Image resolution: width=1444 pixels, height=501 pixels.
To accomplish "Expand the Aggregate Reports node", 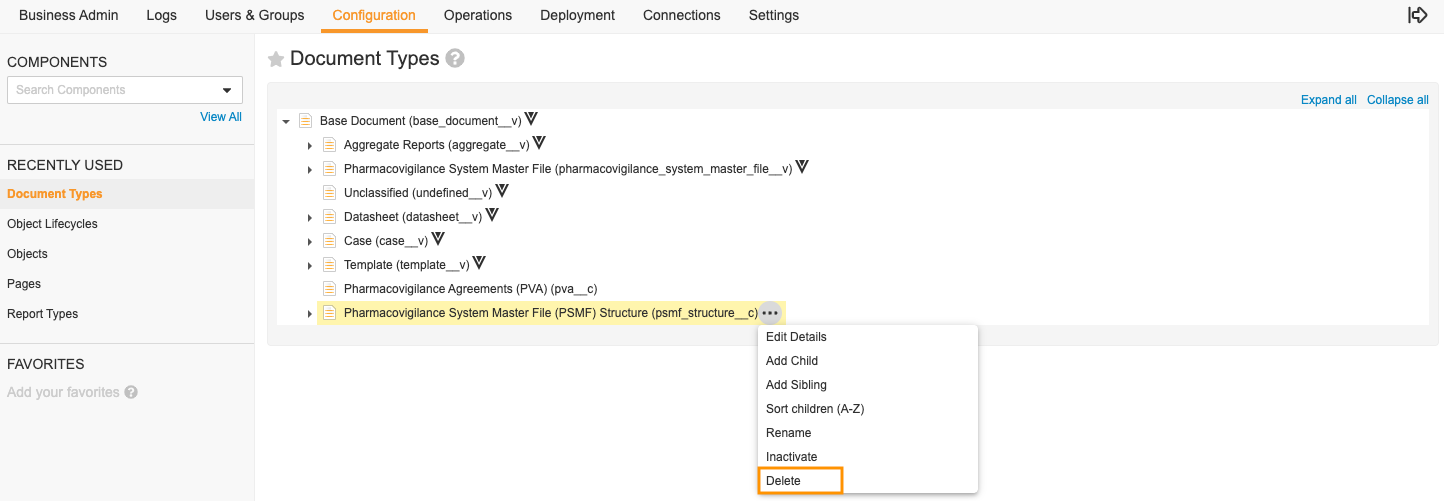I will pos(310,145).
